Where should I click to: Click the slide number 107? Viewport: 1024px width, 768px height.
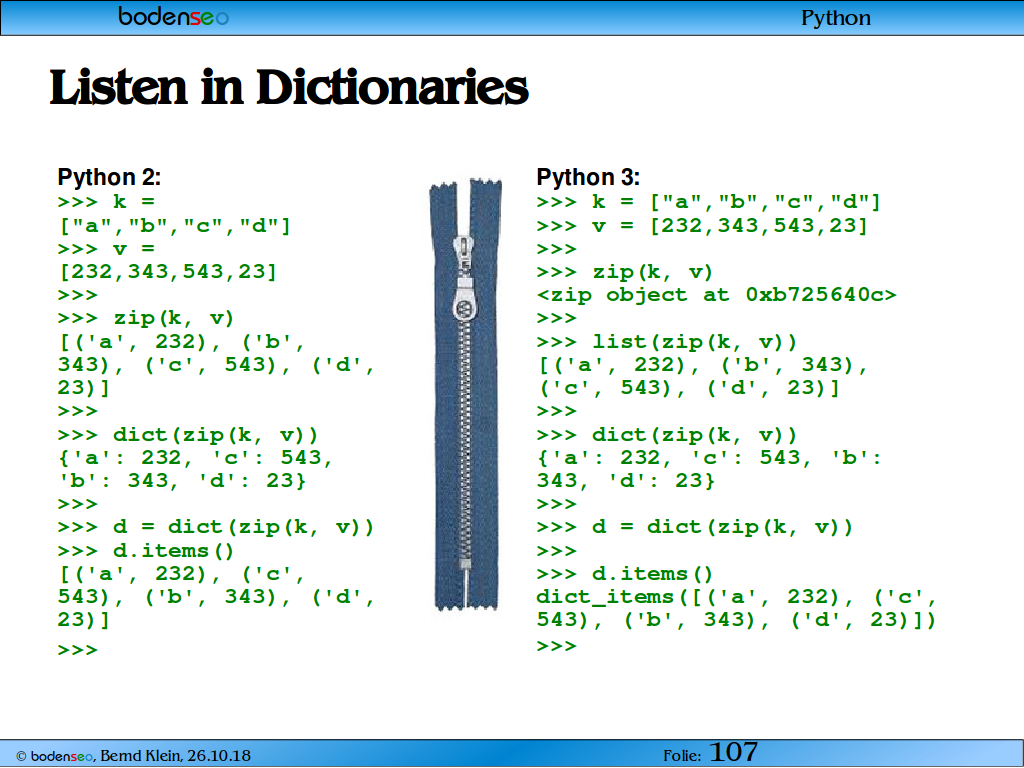click(733, 752)
